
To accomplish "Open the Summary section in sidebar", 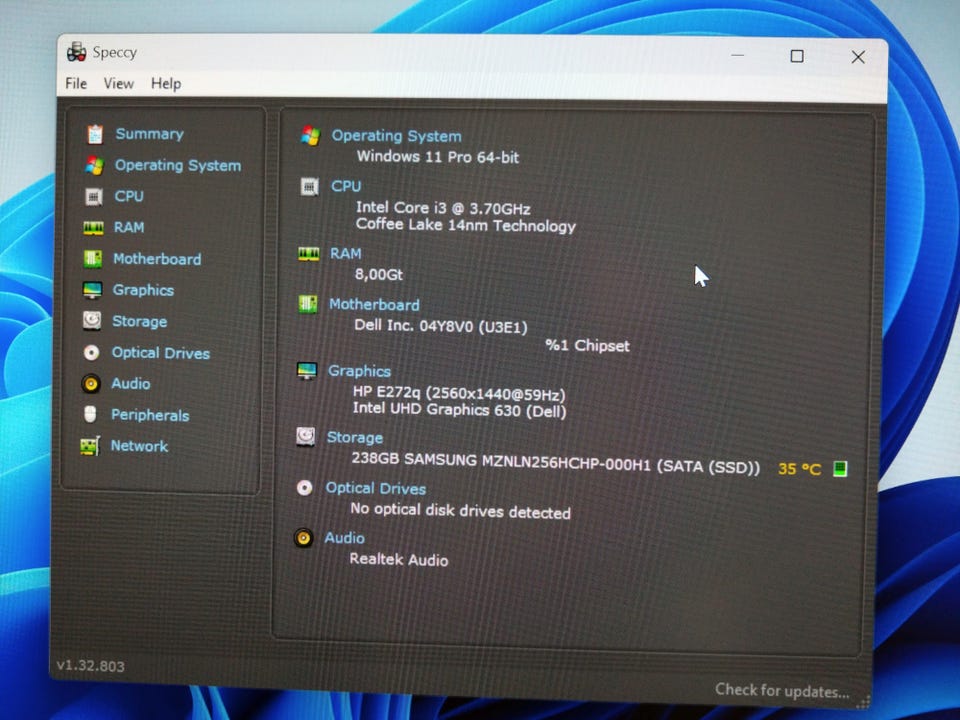I will (x=149, y=134).
